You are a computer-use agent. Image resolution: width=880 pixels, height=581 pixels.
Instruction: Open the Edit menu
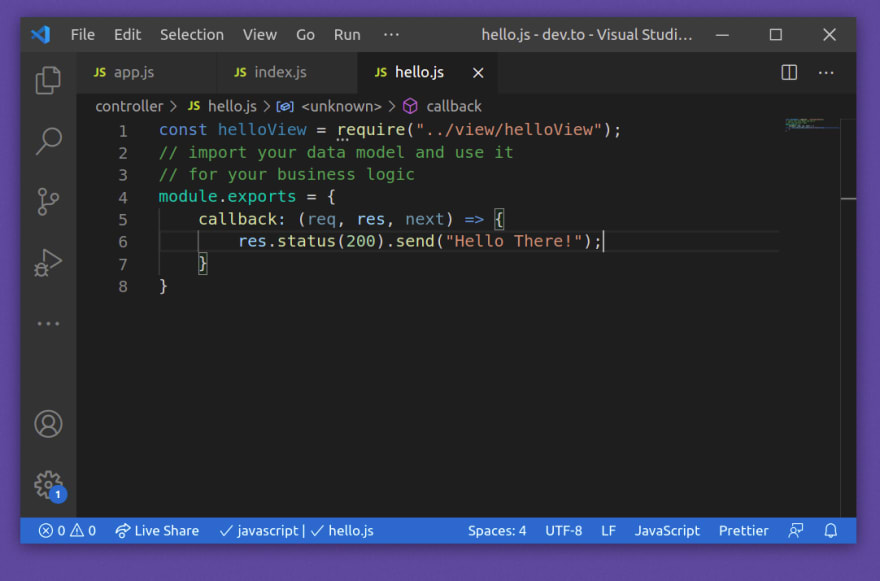point(127,35)
